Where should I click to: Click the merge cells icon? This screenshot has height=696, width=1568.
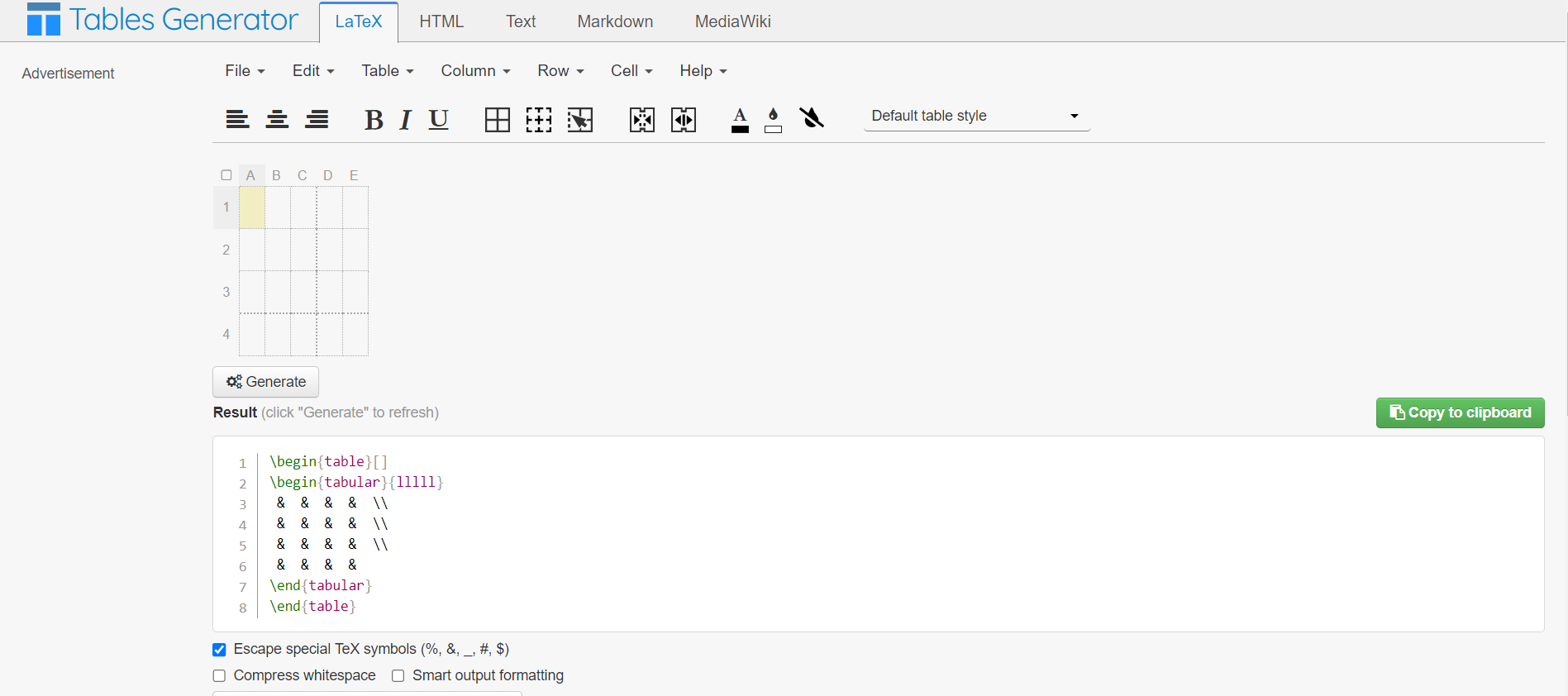(642, 120)
